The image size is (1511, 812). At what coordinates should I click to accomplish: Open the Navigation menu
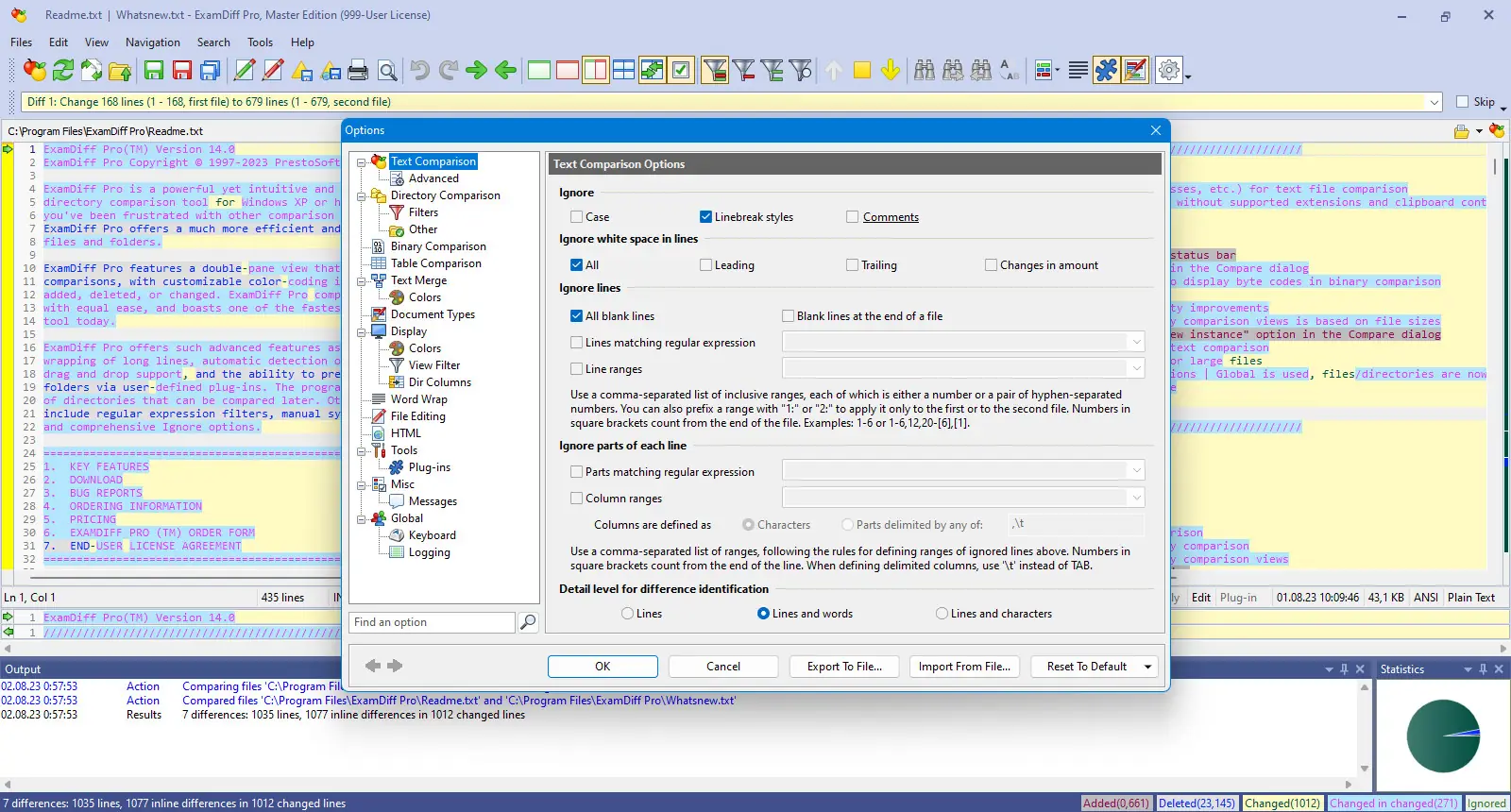click(152, 42)
